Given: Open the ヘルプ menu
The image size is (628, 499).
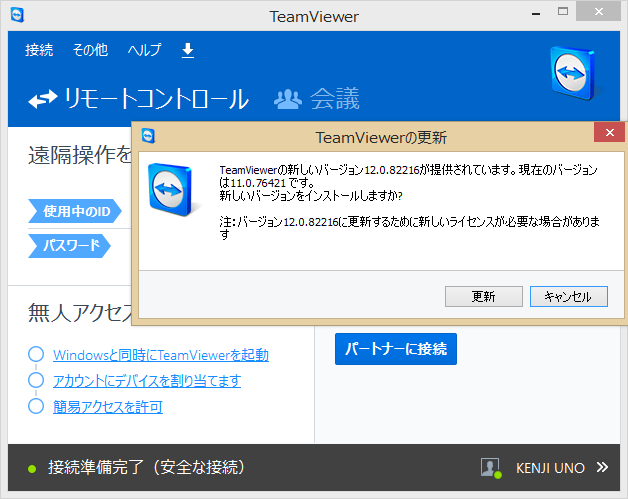Looking at the screenshot, I should [144, 50].
